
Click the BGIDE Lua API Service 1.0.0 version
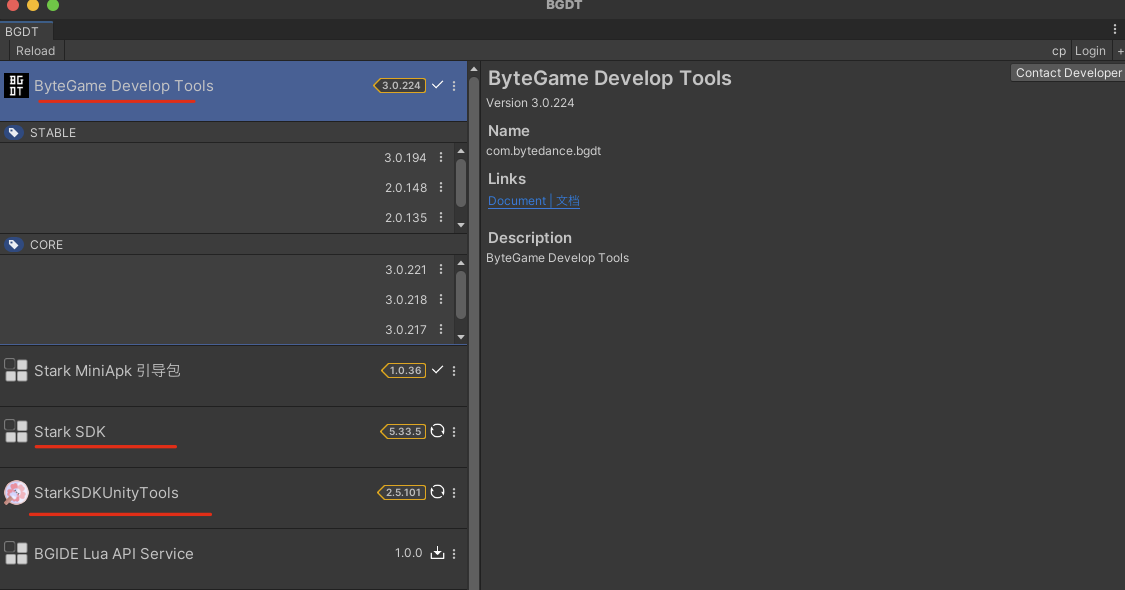(x=408, y=553)
